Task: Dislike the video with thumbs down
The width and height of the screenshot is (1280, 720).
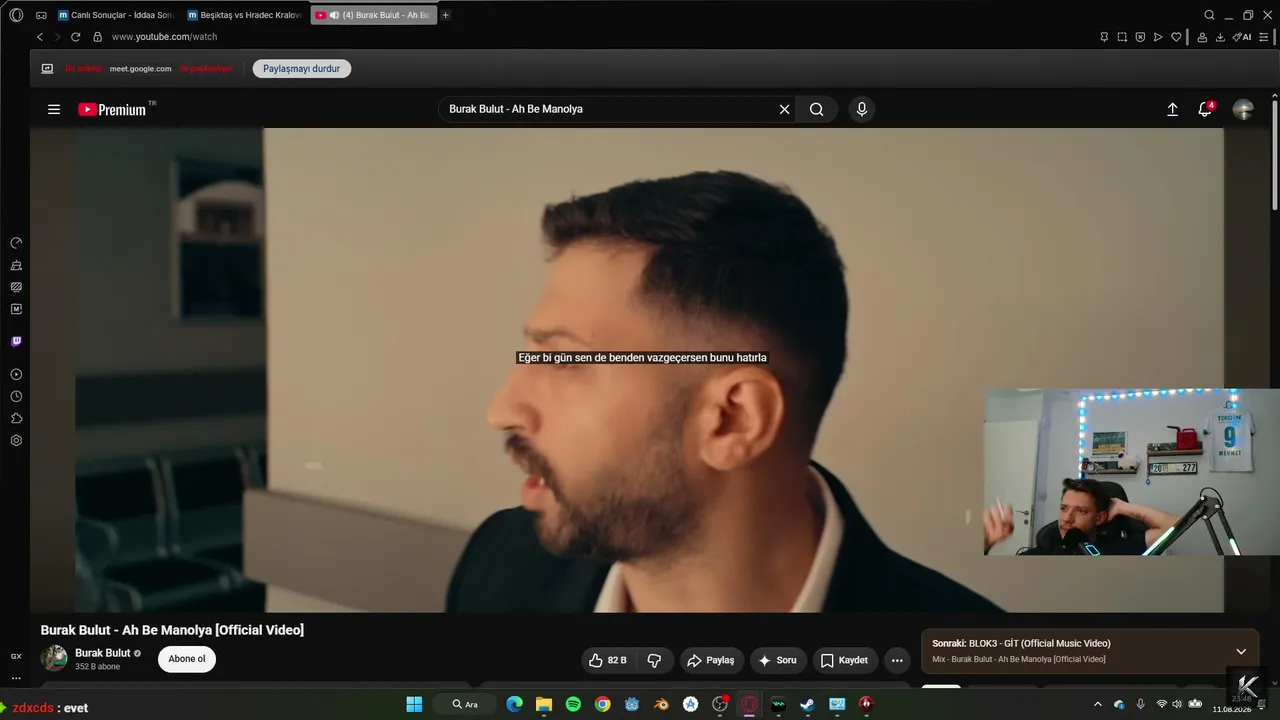Action: pyautogui.click(x=654, y=660)
